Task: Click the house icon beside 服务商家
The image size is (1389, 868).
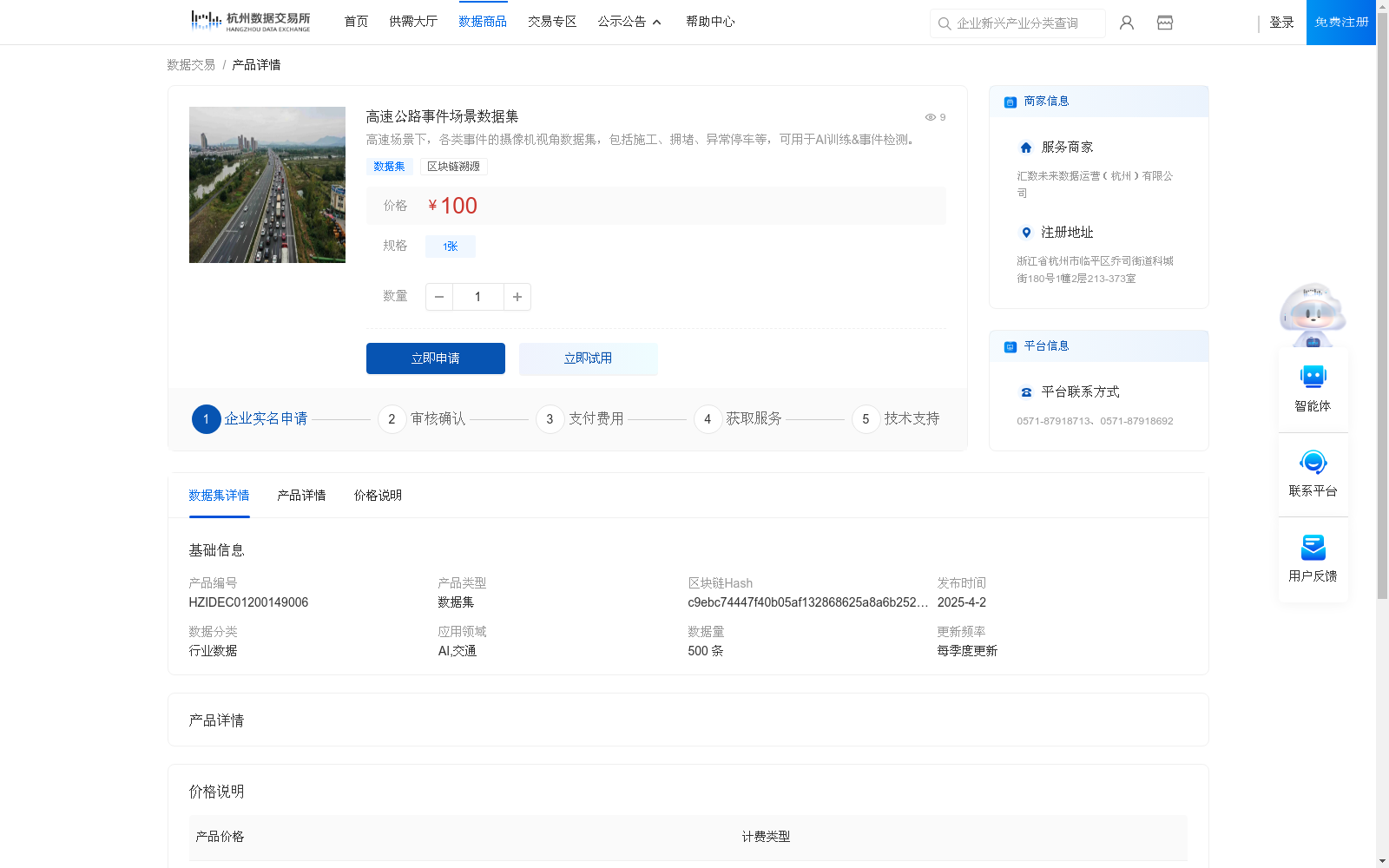Action: point(1025,147)
